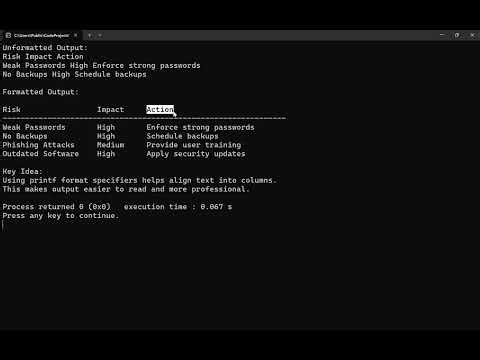This screenshot has height=360, width=480.
Task: Click 'Schedule backups' in the formatted table
Action: pos(182,136)
